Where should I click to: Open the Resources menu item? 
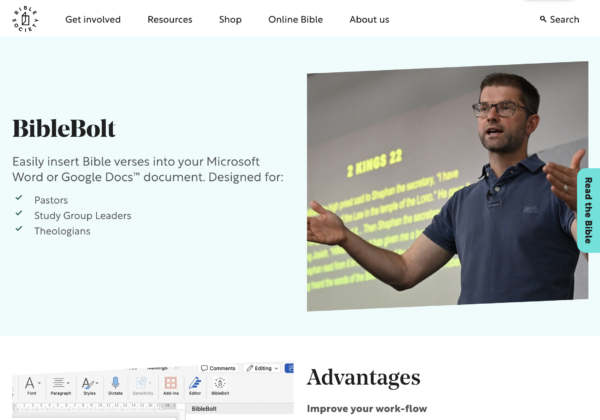coord(170,20)
